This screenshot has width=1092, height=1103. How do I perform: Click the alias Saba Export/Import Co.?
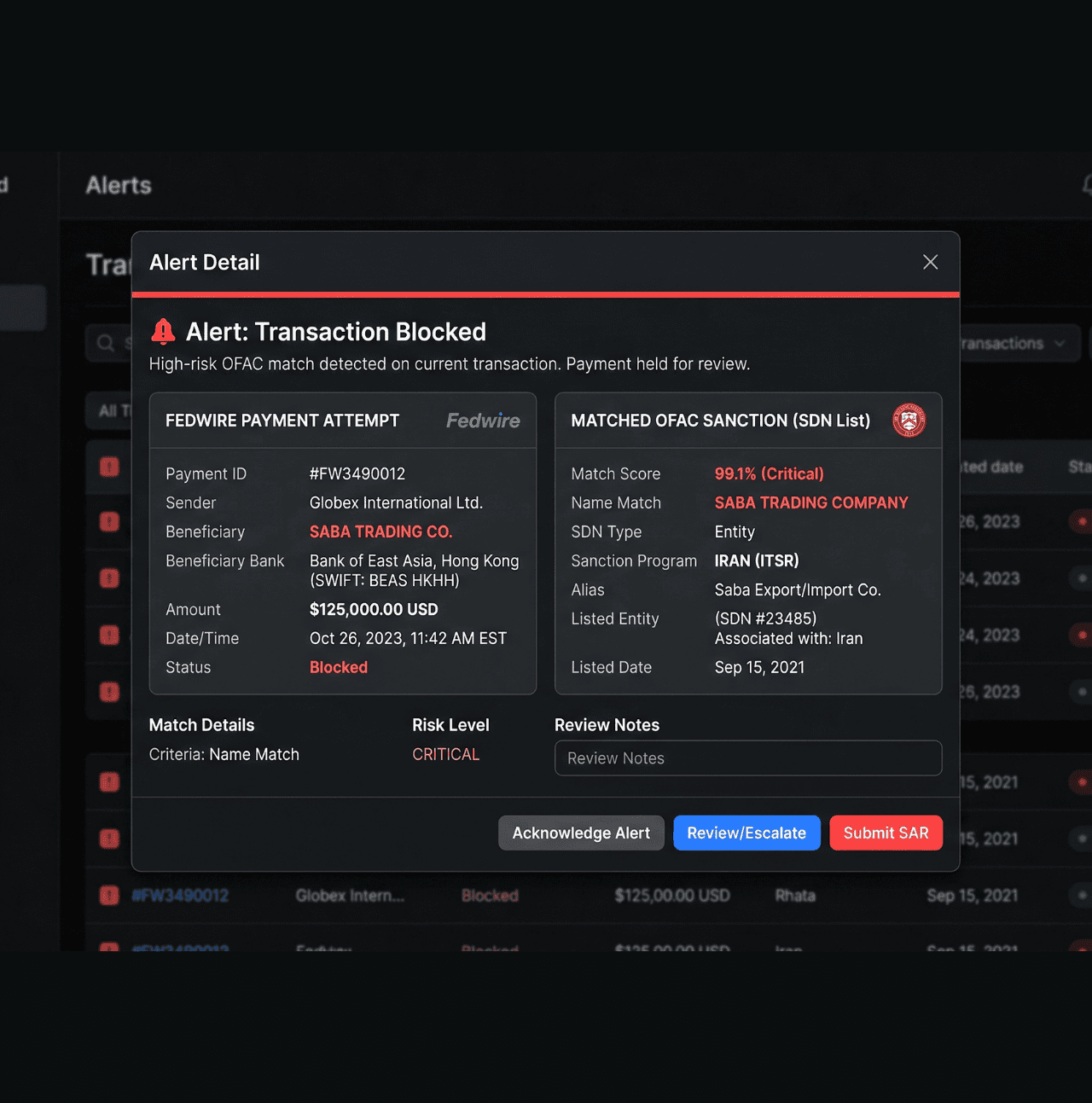798,589
